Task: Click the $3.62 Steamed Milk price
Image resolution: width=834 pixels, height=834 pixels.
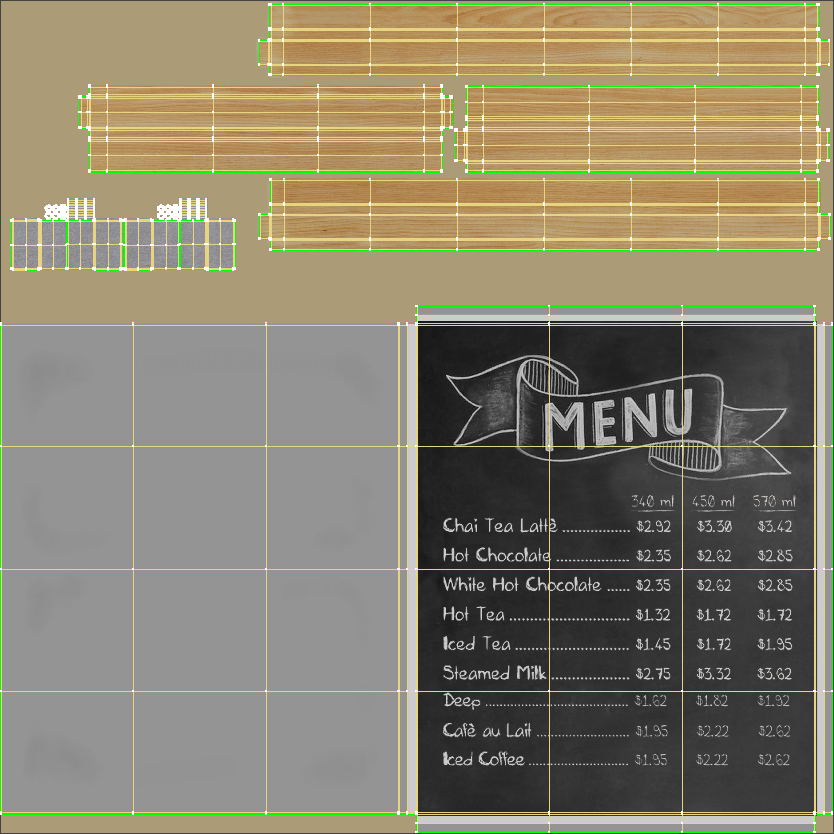Action: pos(775,673)
